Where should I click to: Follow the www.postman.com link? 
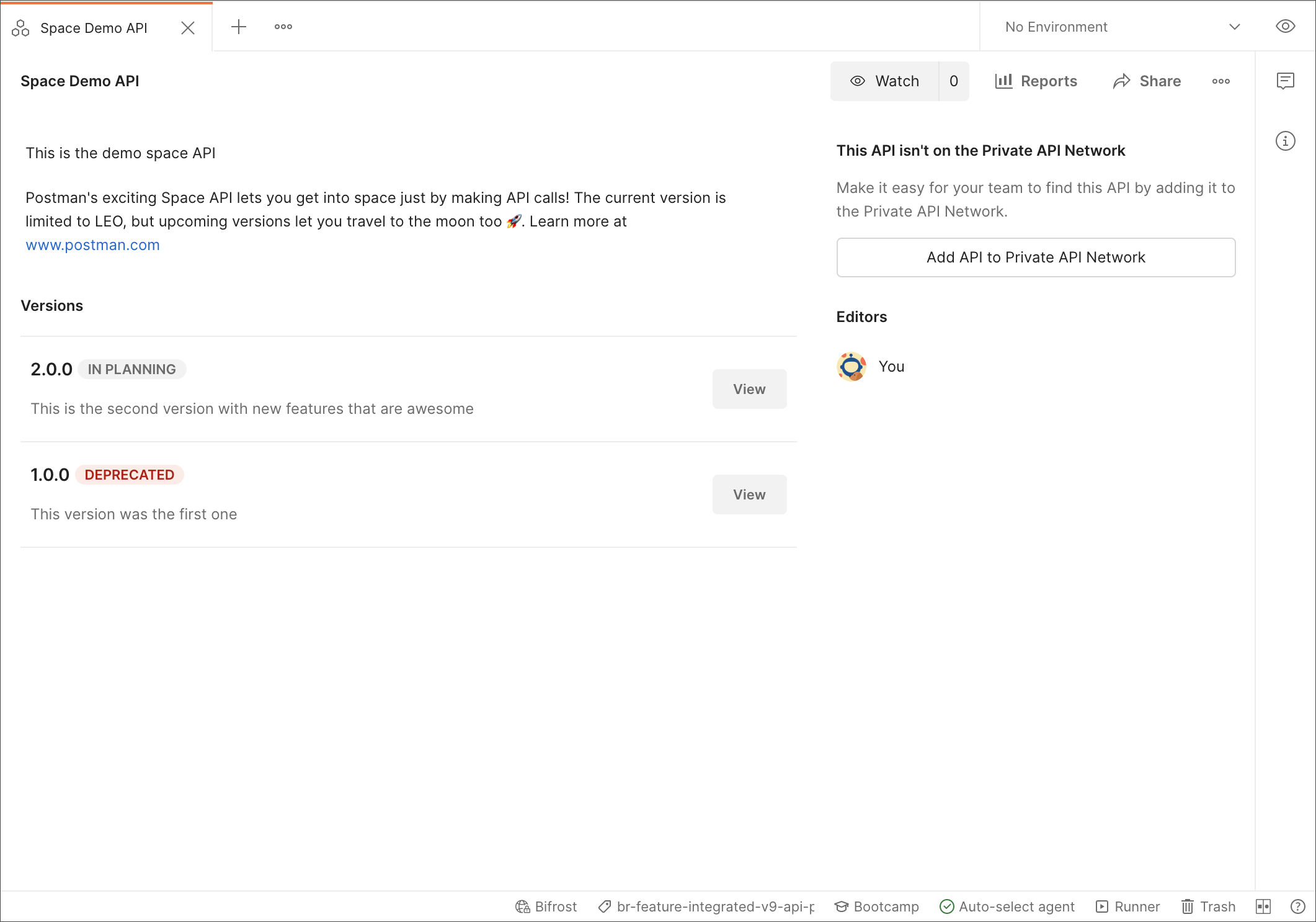[92, 245]
